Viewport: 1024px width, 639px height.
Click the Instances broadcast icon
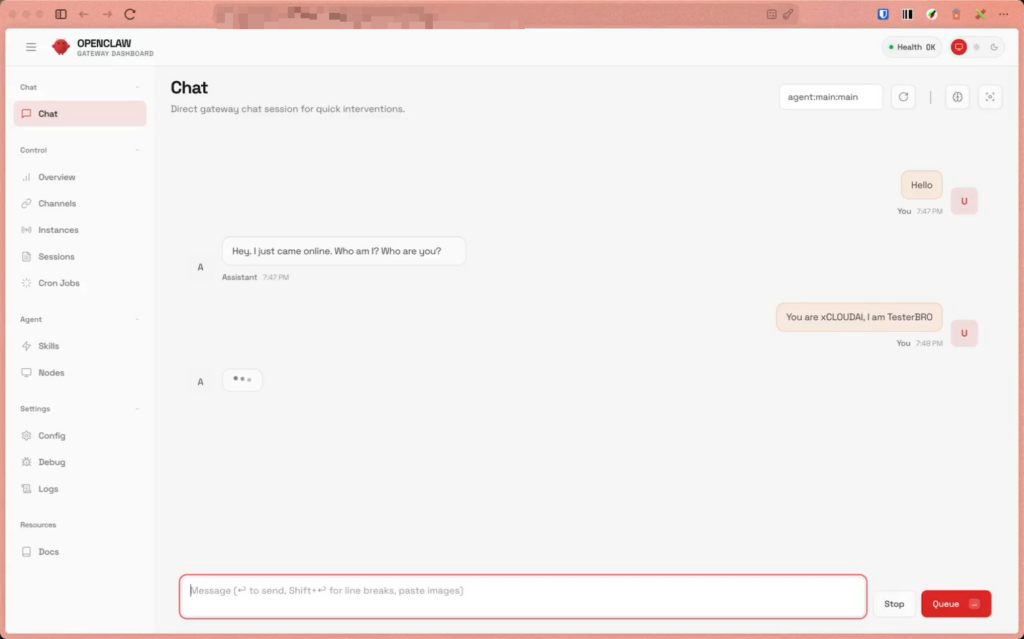(x=26, y=230)
